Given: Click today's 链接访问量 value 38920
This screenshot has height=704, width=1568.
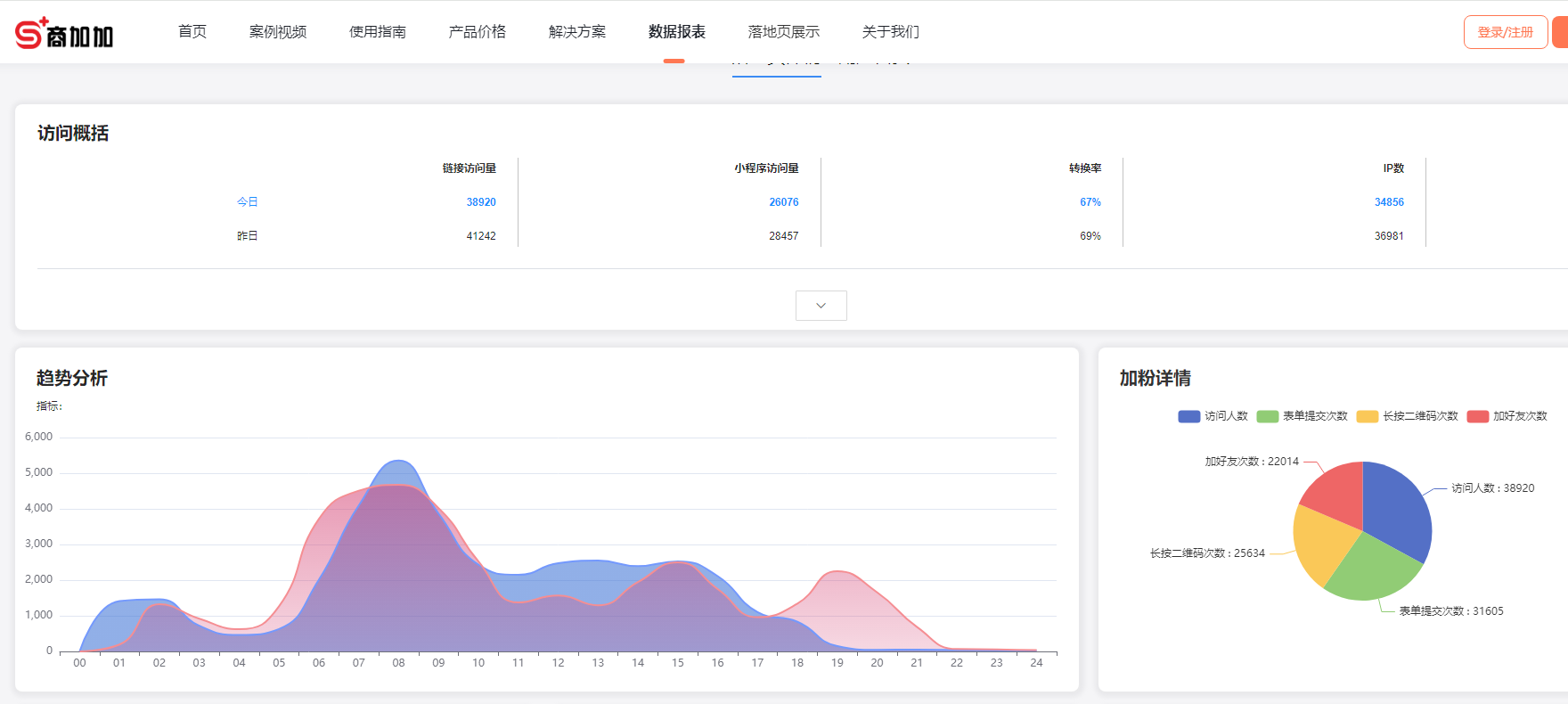Looking at the screenshot, I should coord(481,202).
